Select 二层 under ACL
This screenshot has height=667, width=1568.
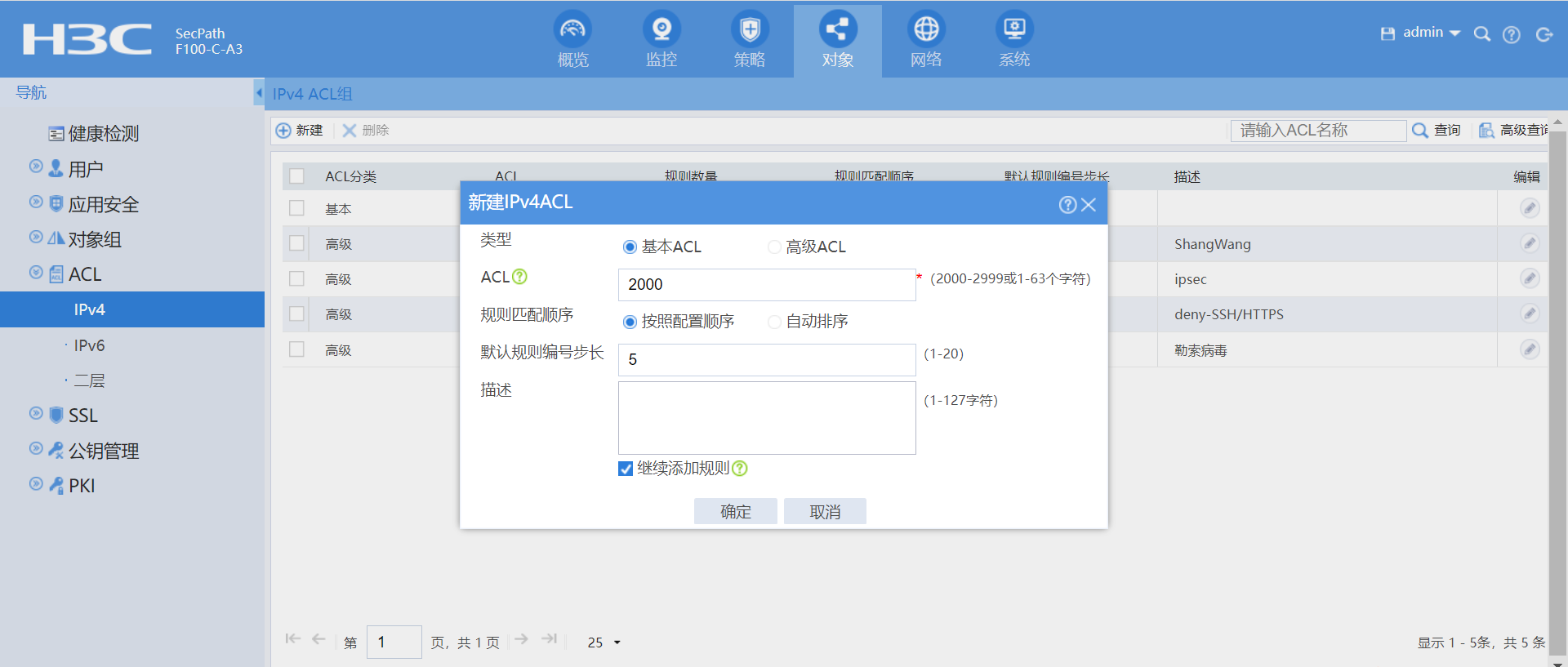click(89, 380)
